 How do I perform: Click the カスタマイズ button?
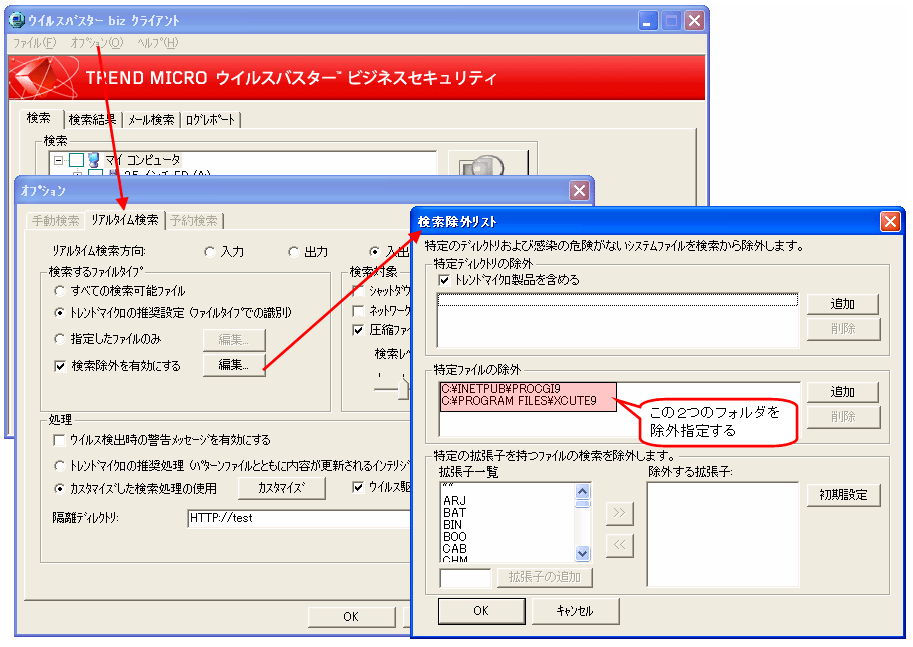(281, 488)
